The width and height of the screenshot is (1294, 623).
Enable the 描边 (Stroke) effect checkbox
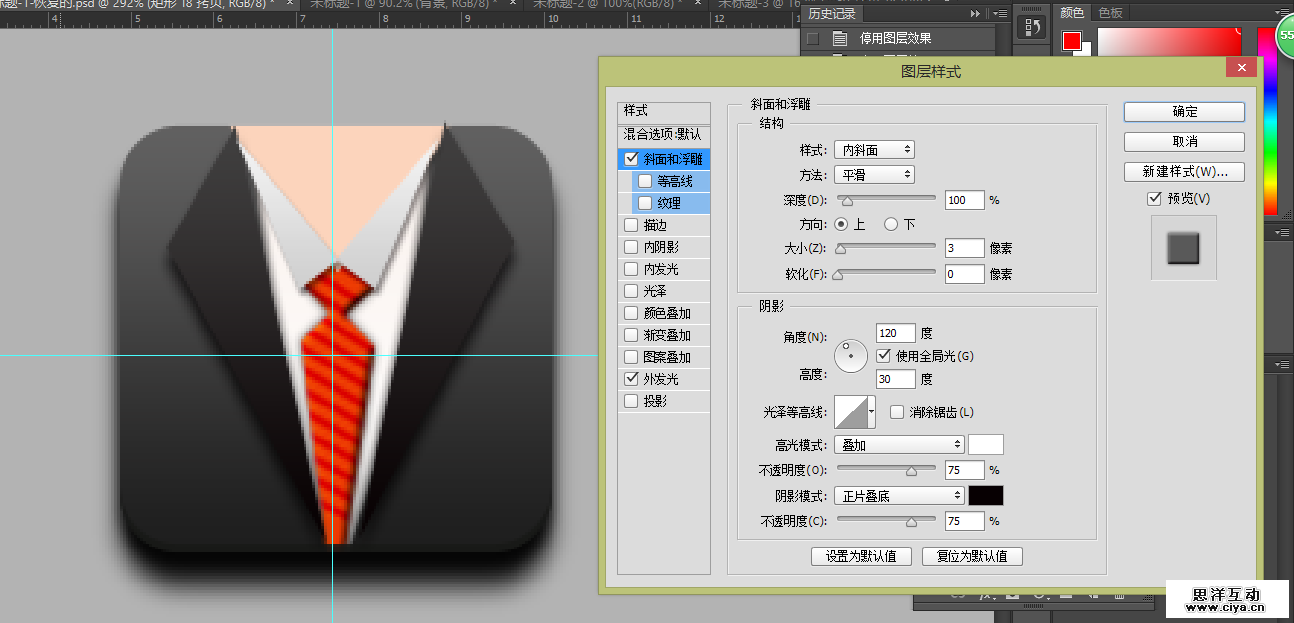tap(631, 225)
